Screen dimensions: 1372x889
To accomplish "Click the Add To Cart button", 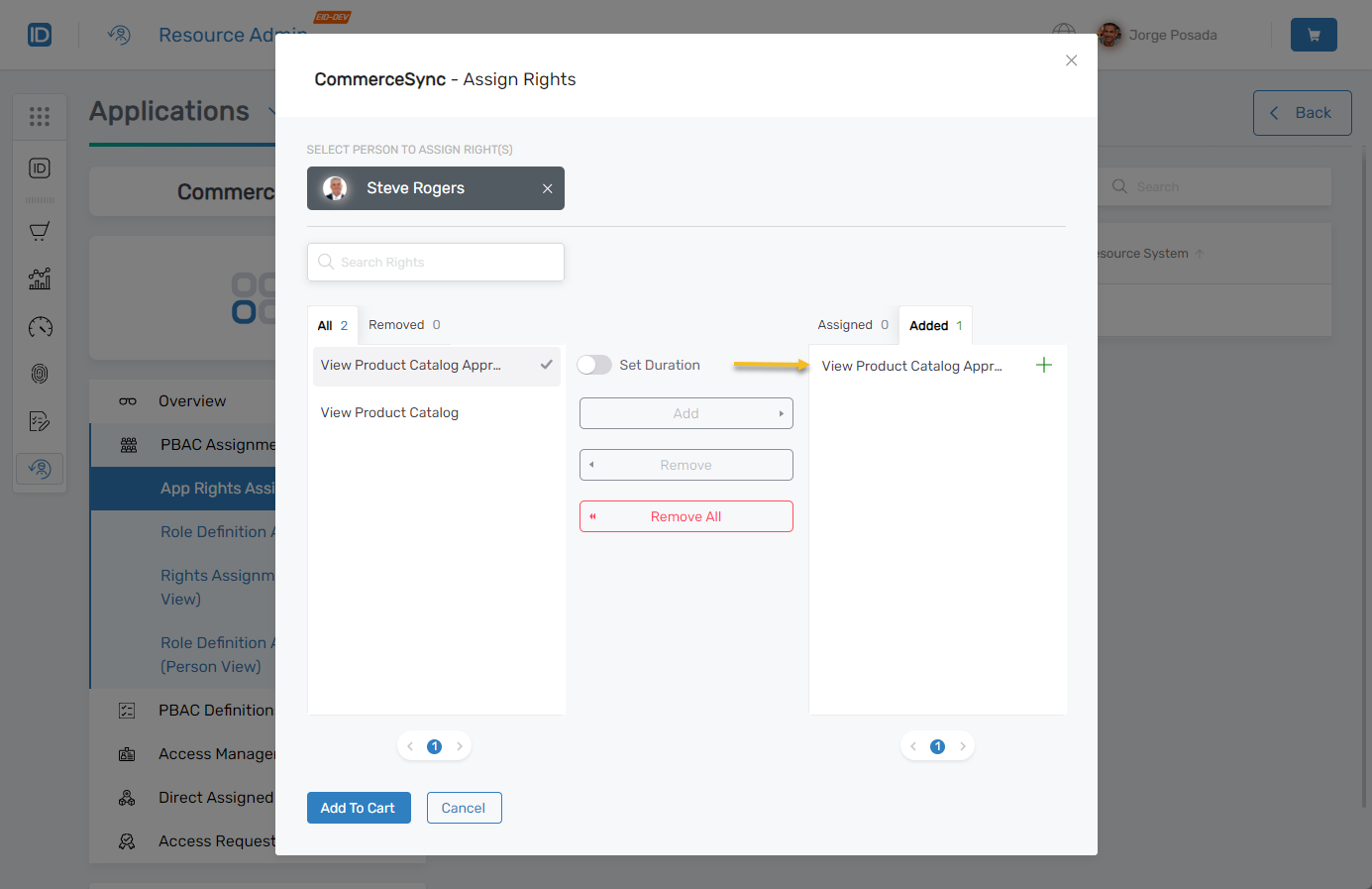I will tap(358, 808).
